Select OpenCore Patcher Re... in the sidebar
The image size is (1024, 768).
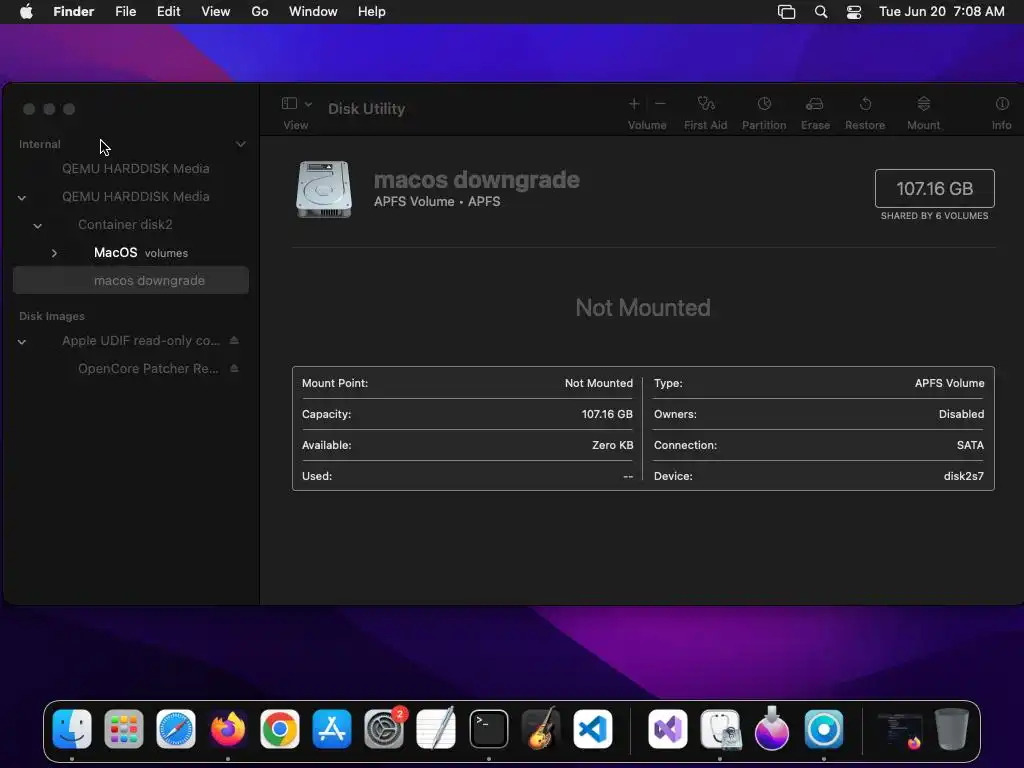pyautogui.click(x=148, y=368)
